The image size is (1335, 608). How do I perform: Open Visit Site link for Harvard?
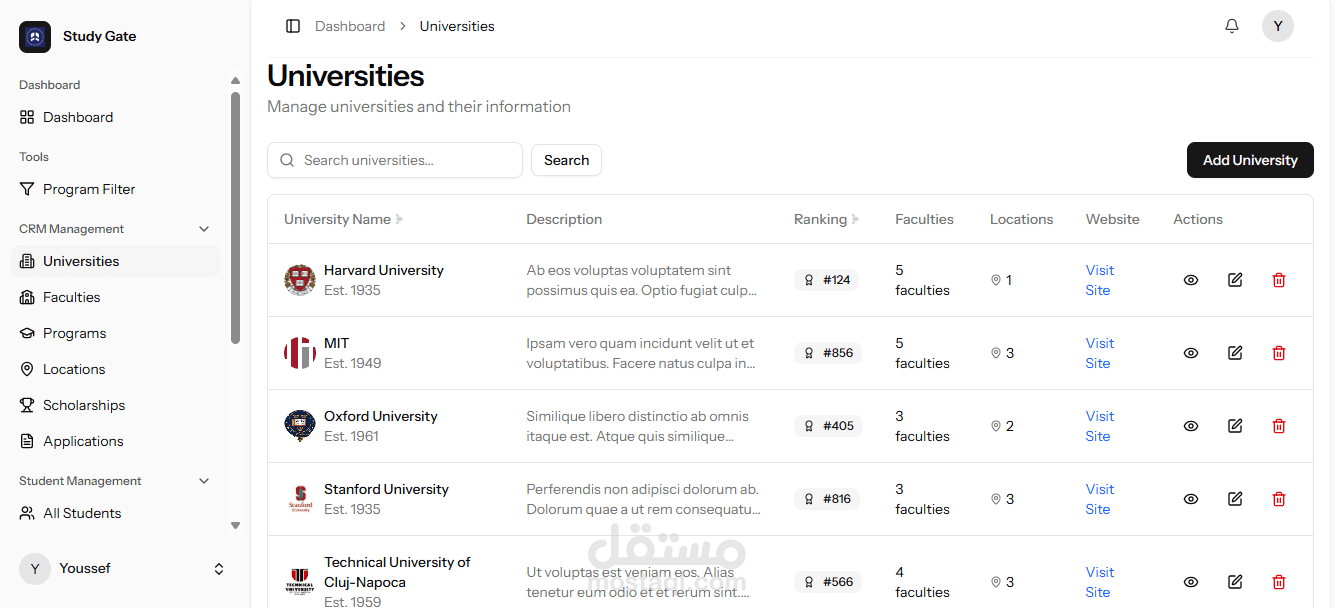[1099, 280]
